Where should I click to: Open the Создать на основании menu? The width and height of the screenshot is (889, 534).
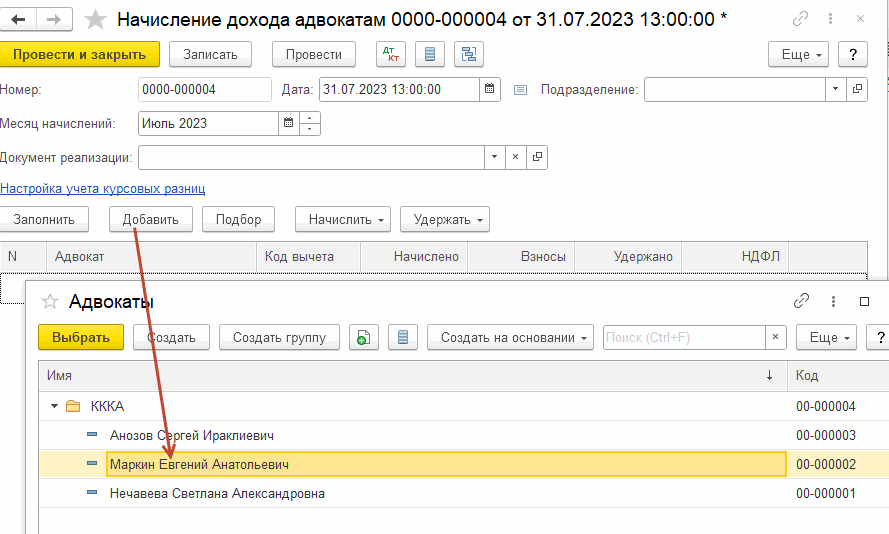click(510, 338)
